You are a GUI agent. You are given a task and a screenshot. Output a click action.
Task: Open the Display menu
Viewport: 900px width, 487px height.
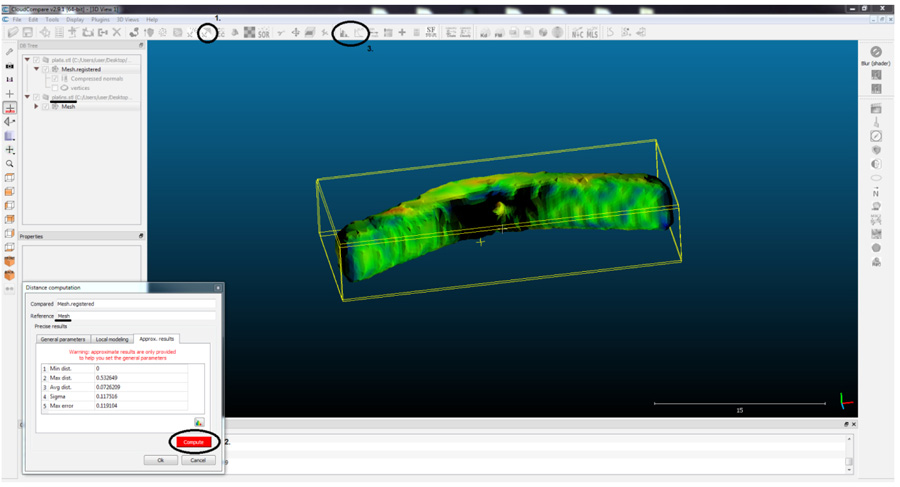coord(75,20)
